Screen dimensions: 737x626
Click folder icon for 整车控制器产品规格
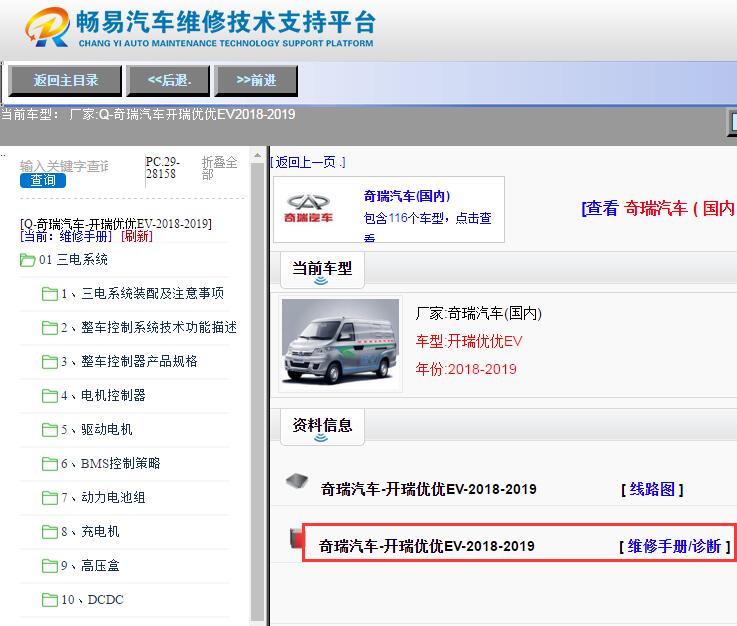50,362
